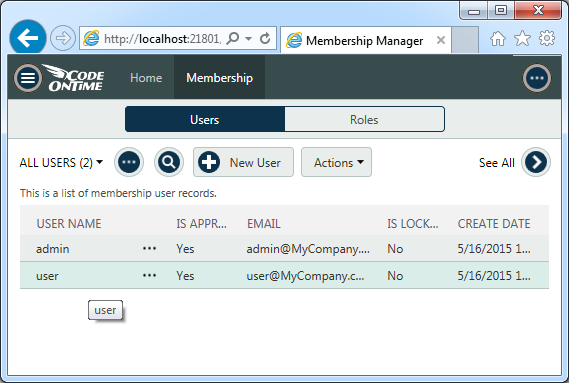Click the refresh page icon
The height and width of the screenshot is (383, 569).
[265, 38]
